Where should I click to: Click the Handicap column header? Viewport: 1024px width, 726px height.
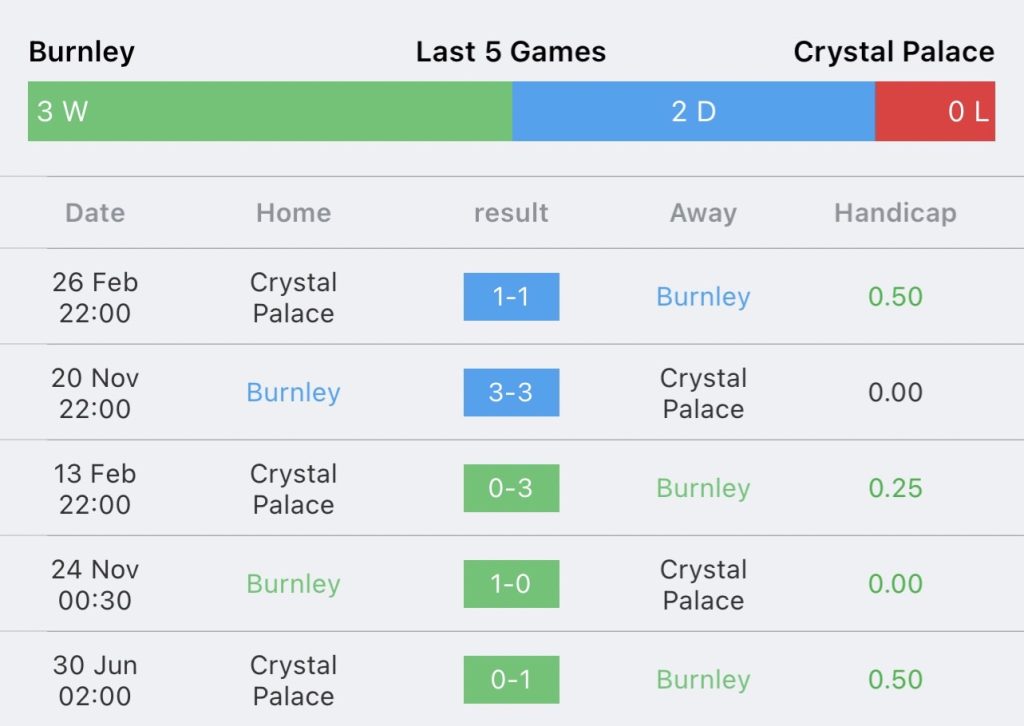click(x=895, y=213)
